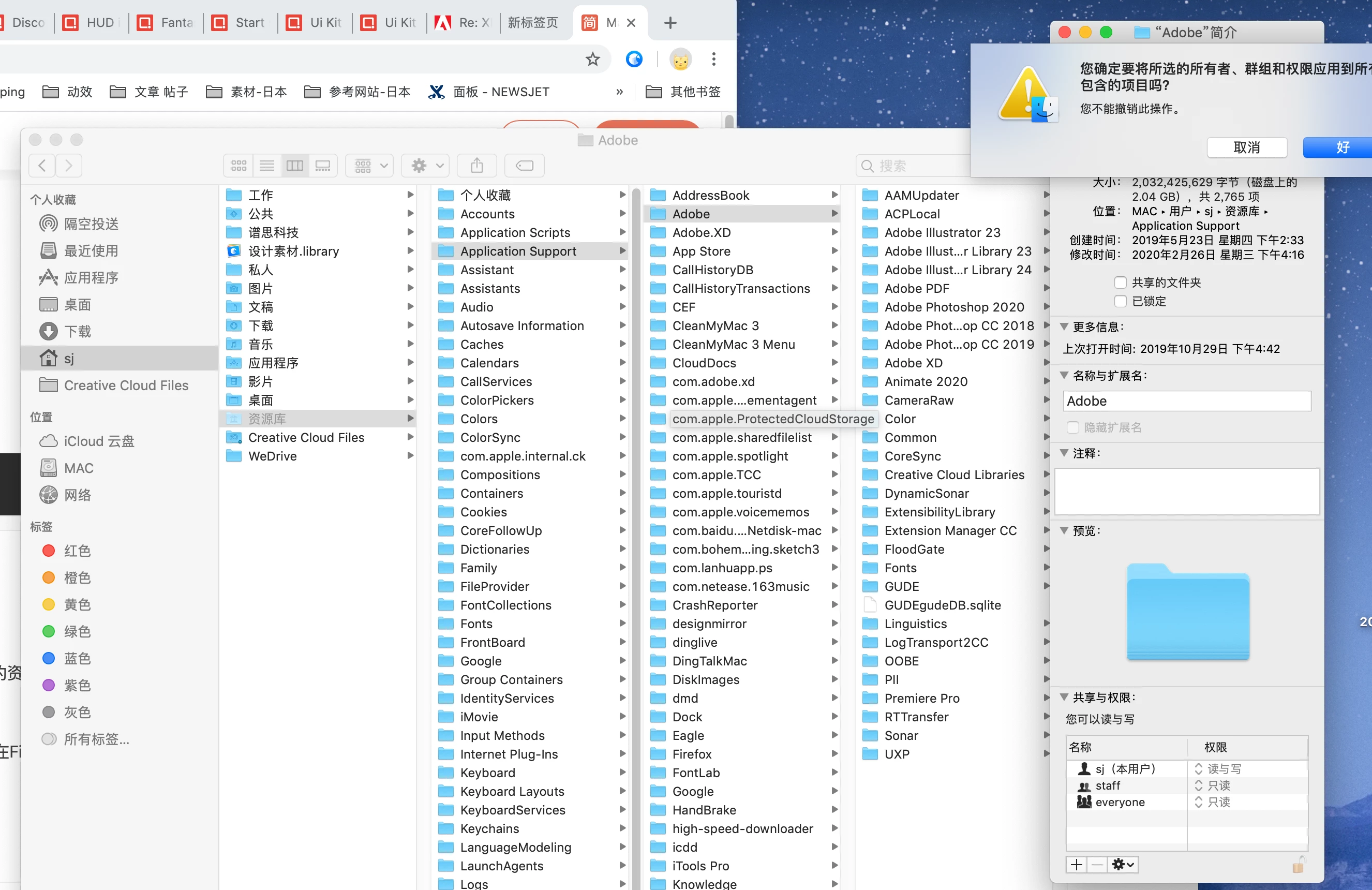Enable the 共享的文件夹 checkbox
Viewport: 1372px width, 890px height.
[1120, 283]
